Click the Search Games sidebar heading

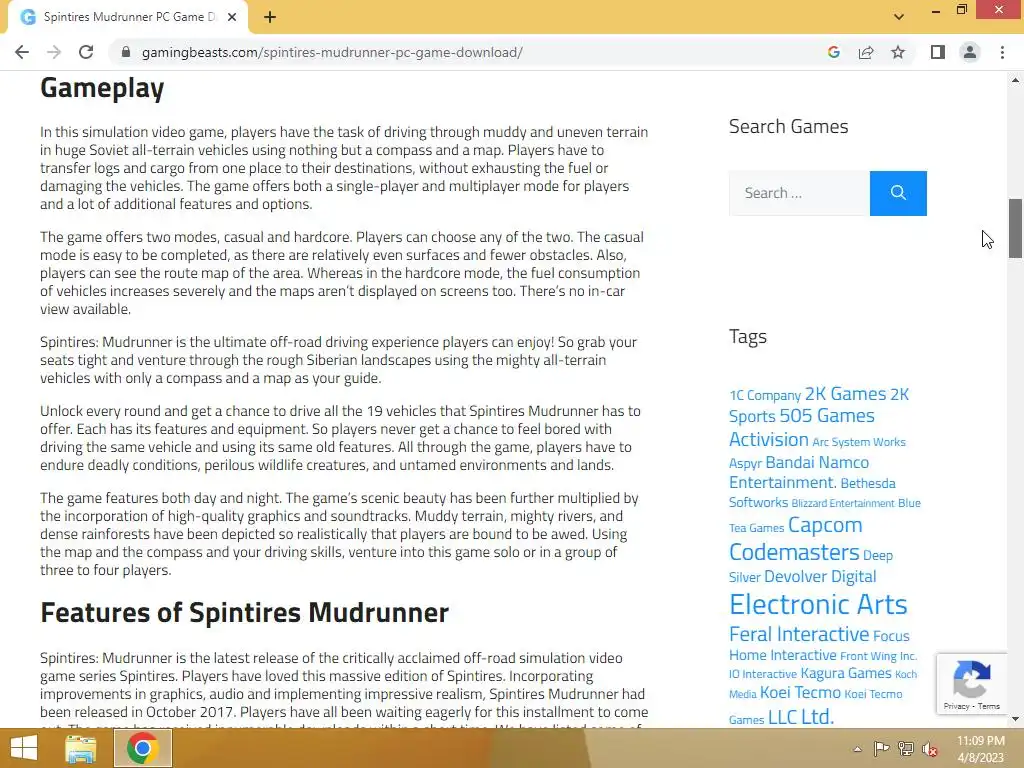tap(788, 126)
